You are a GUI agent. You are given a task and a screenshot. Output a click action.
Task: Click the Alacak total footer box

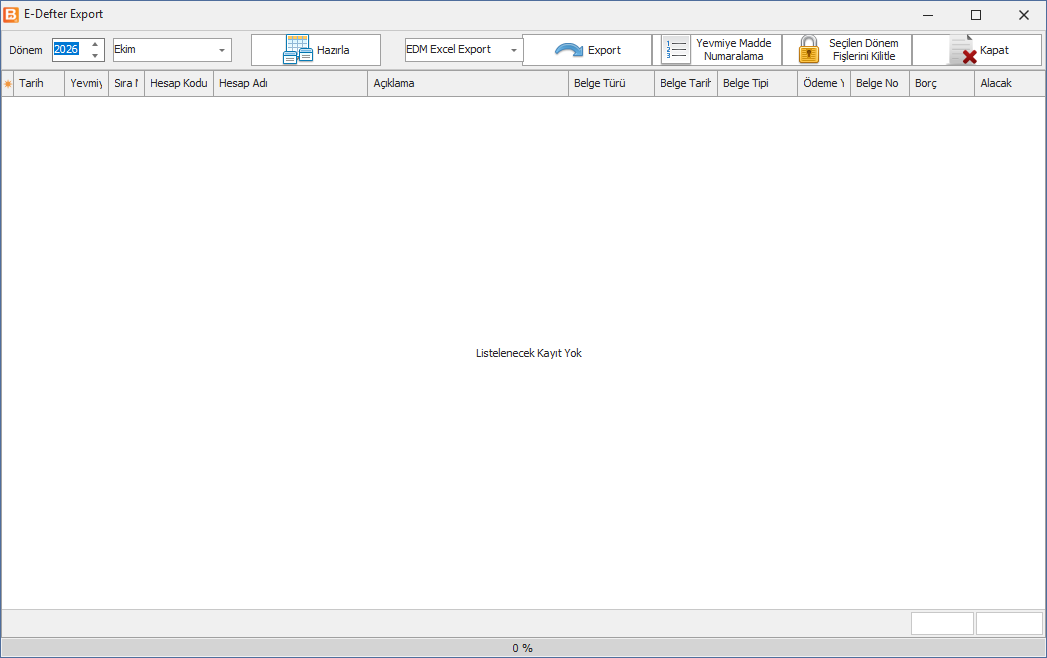(1010, 623)
